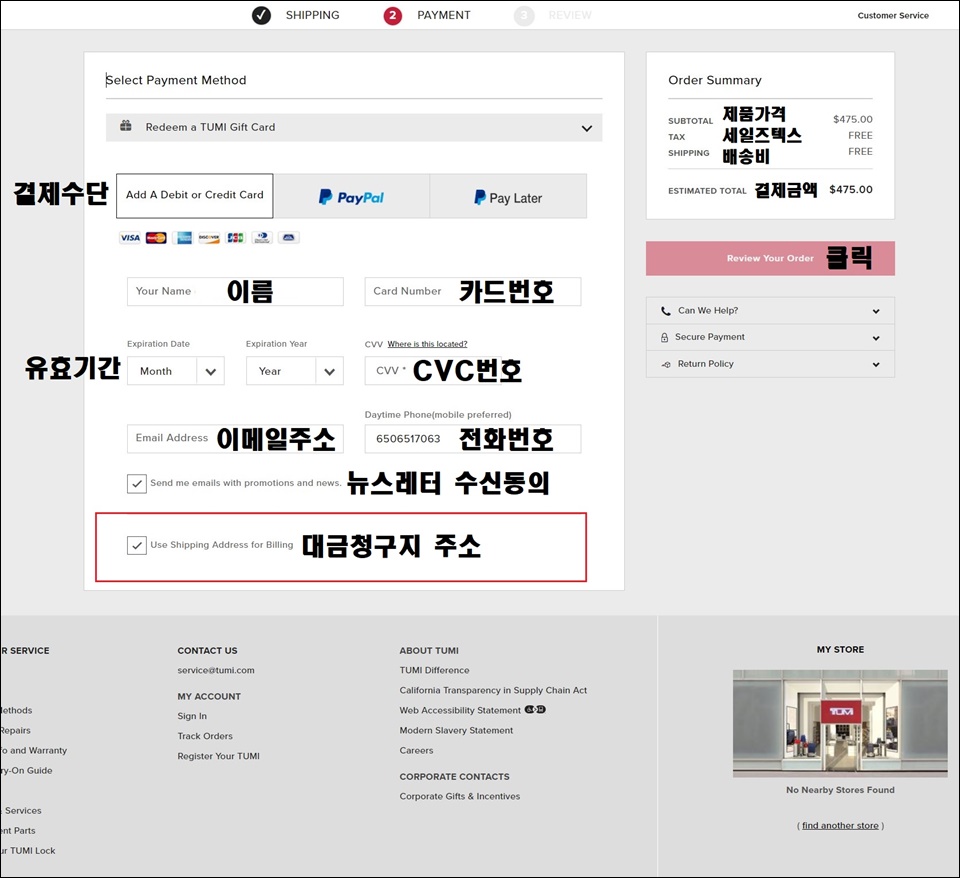Expand the Secure Payment section

(x=770, y=337)
